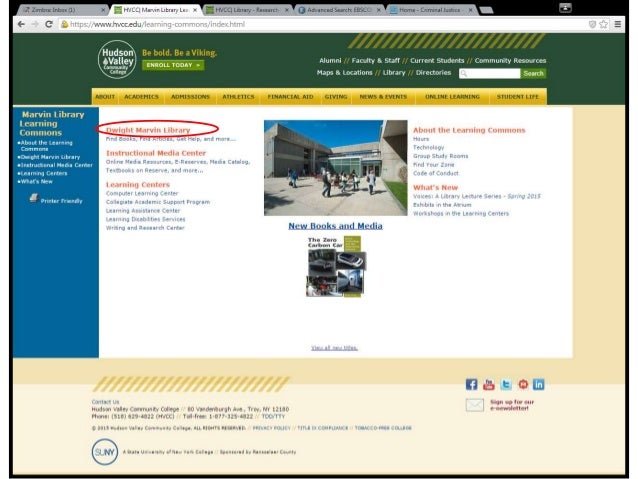Open New Books and Media link
This screenshot has width=638, height=479.
click(x=335, y=226)
